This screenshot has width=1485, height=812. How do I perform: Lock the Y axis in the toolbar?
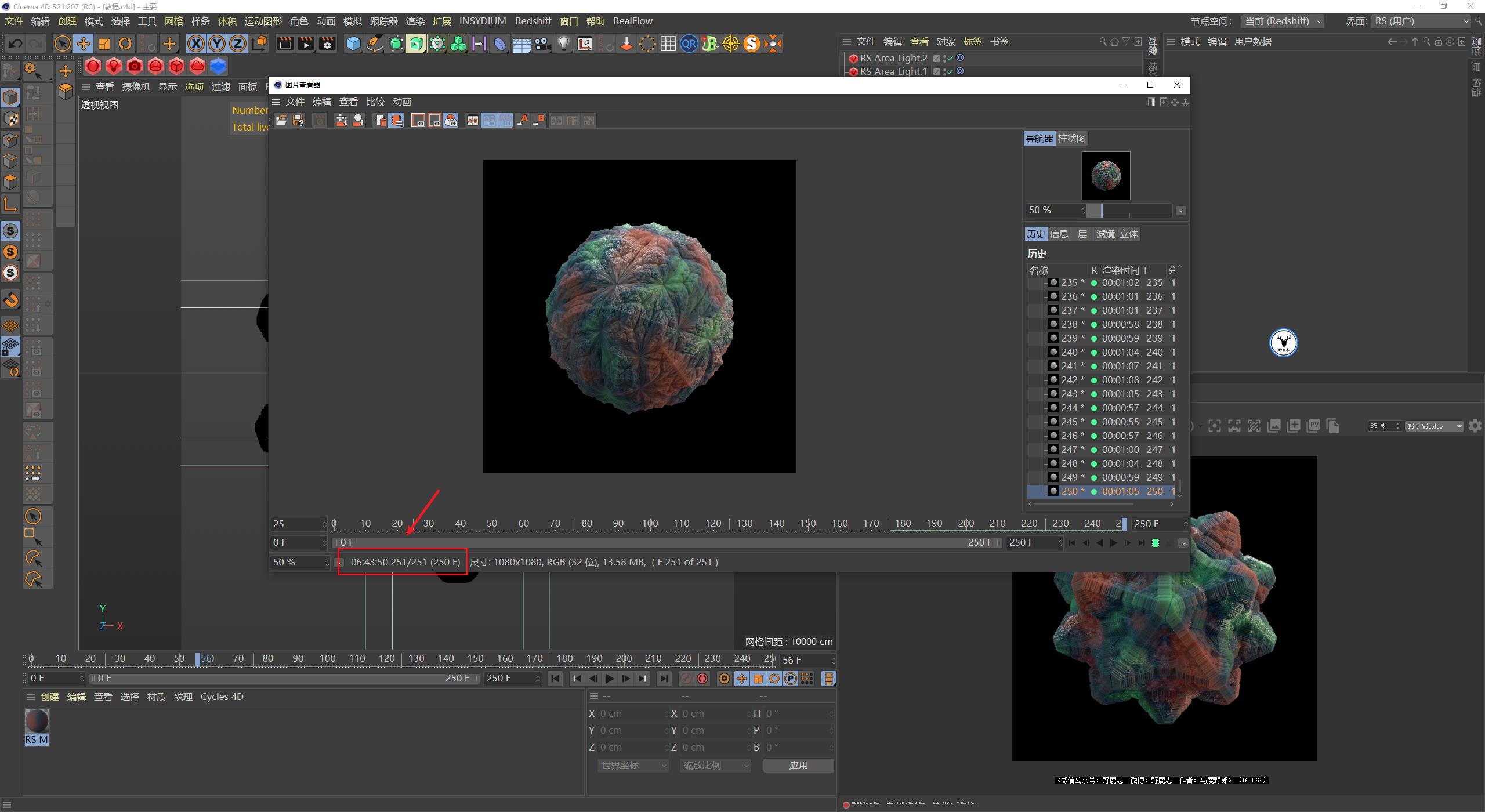(216, 43)
